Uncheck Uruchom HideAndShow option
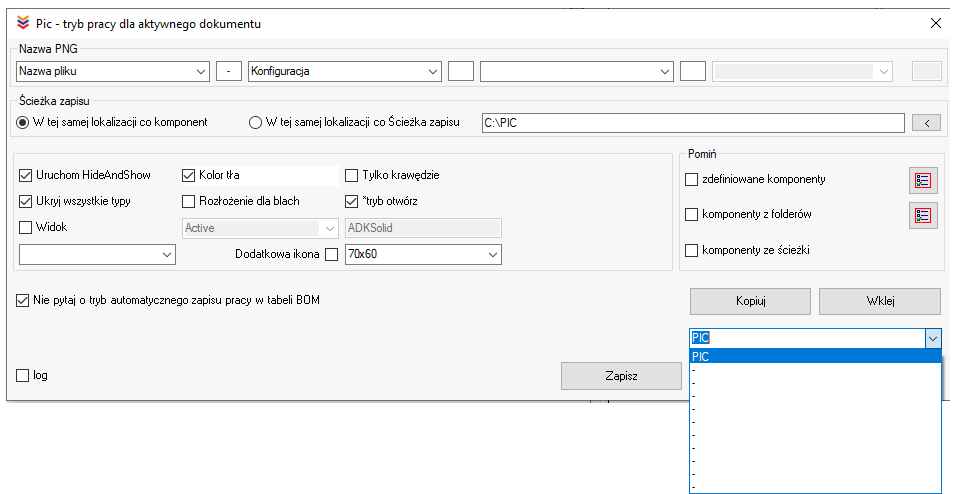Screen dimensions: 956x494 [x=26, y=175]
